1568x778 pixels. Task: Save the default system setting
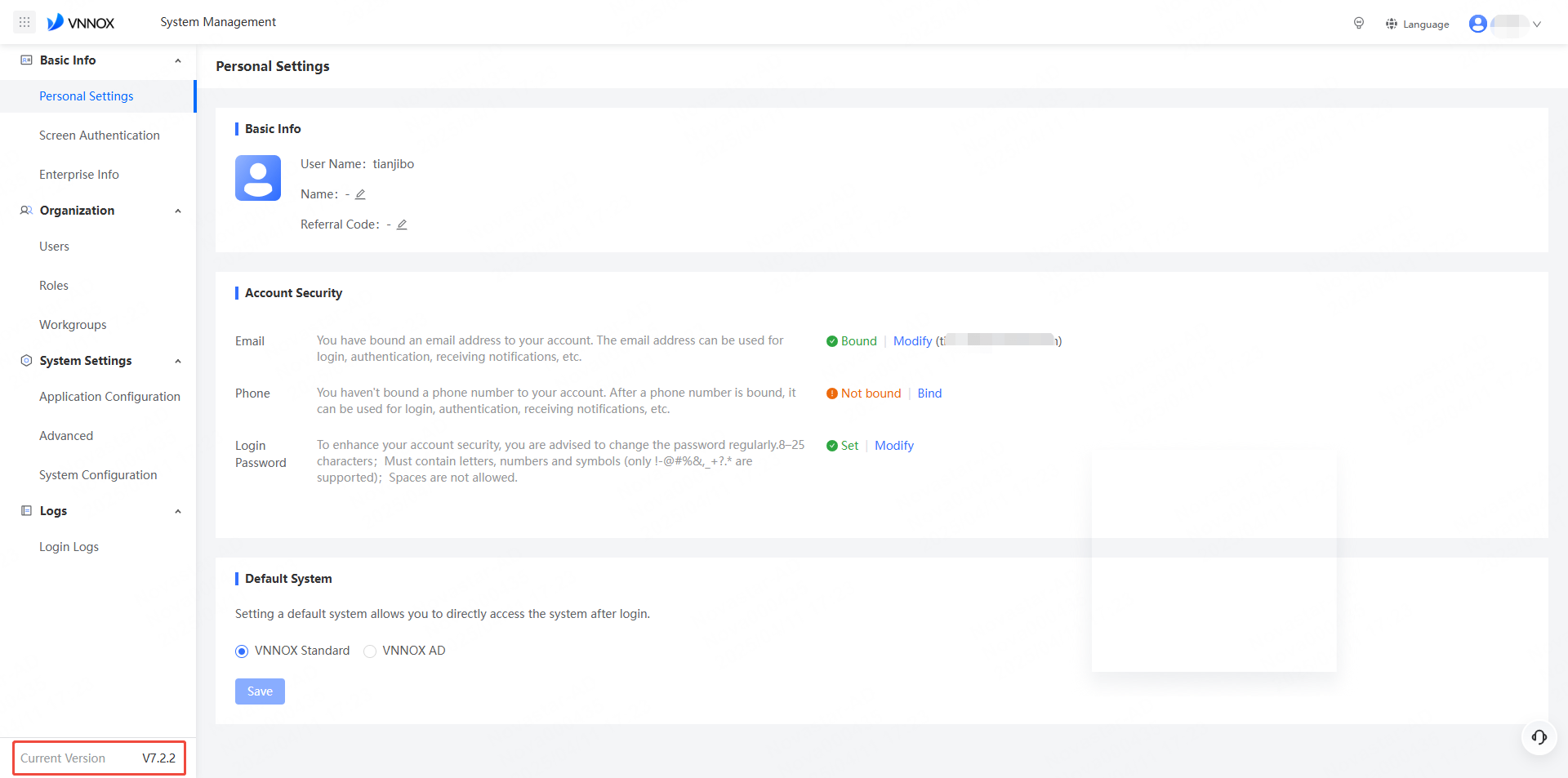click(260, 691)
